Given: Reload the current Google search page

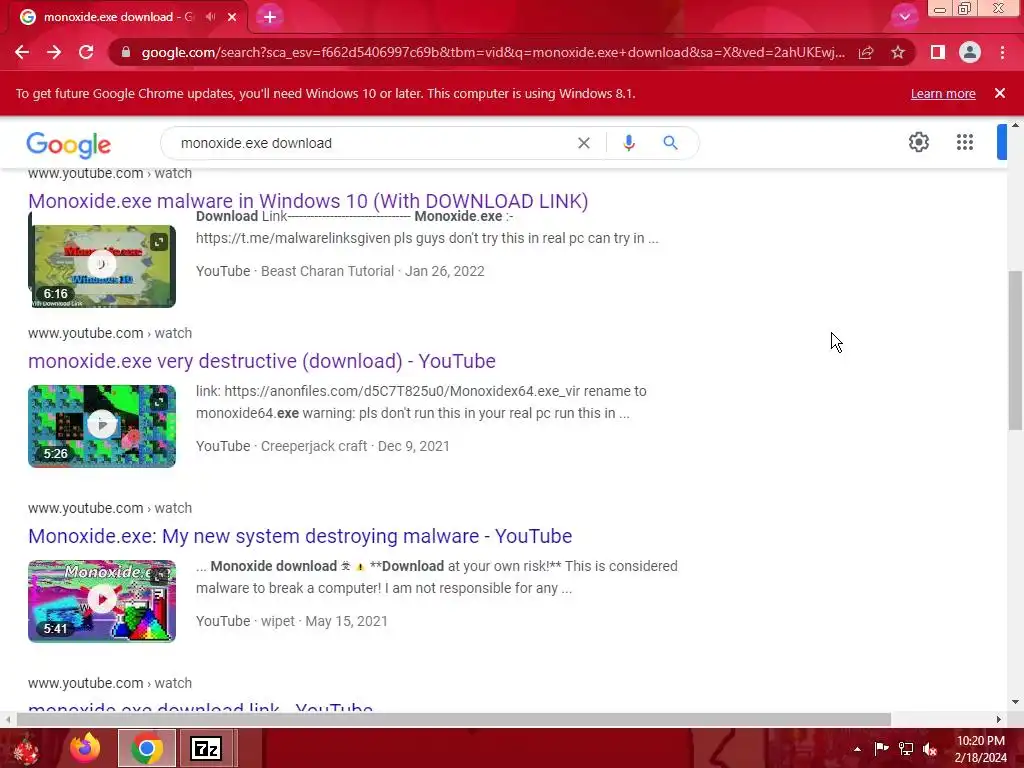Looking at the screenshot, I should [86, 52].
